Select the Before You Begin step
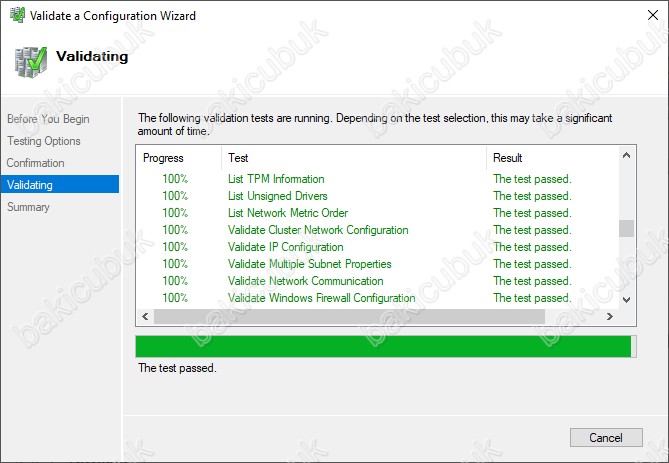This screenshot has width=669, height=463. tap(48, 119)
